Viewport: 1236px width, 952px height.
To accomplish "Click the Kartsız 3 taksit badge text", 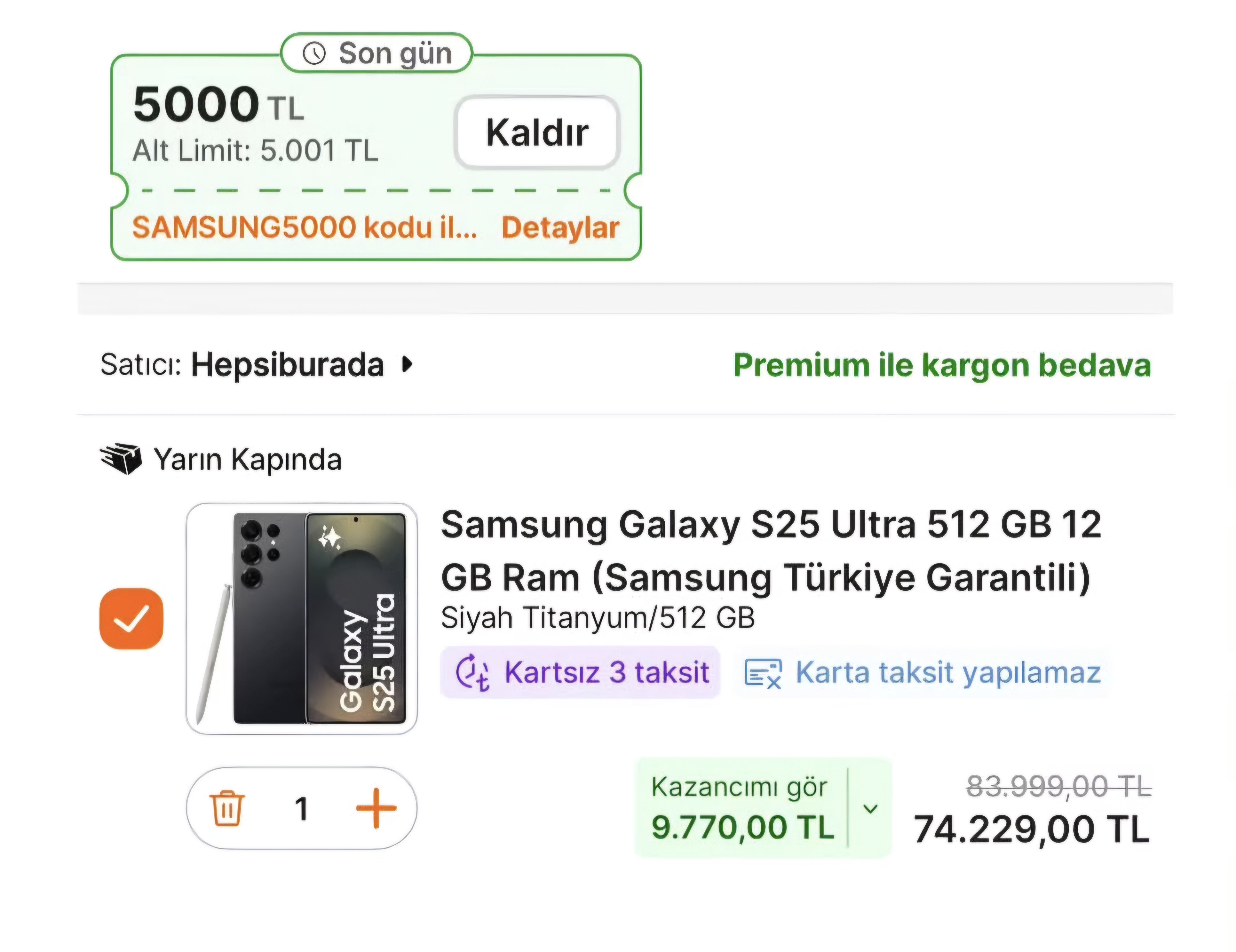I will [607, 673].
